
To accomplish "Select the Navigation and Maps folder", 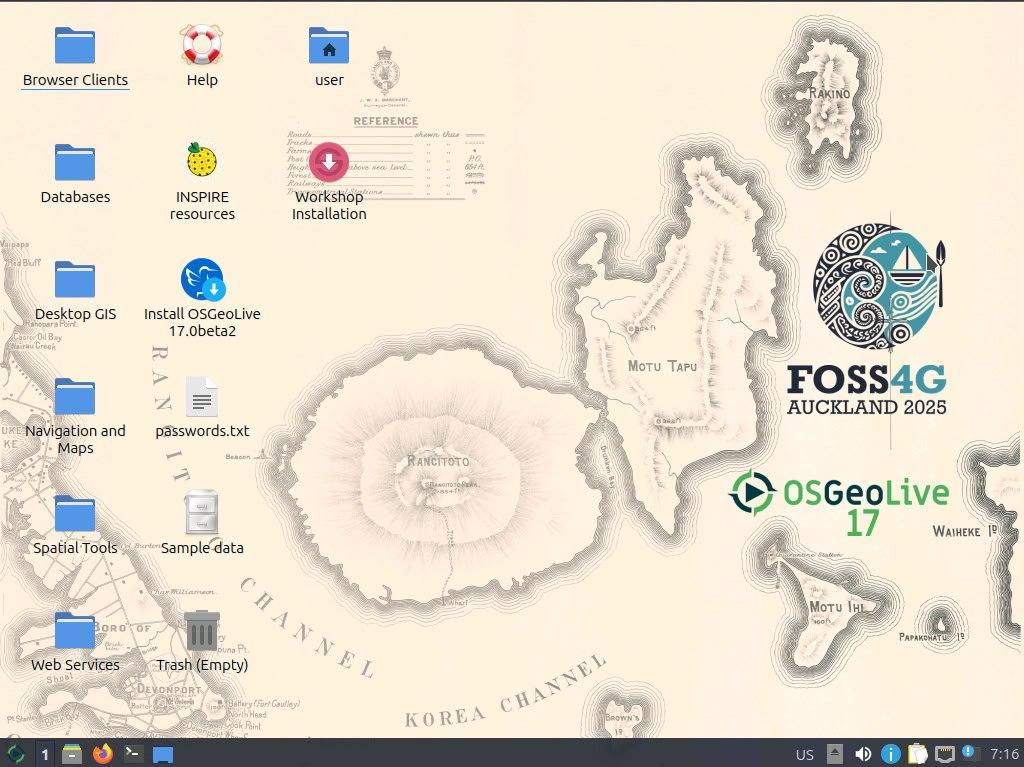I will [75, 398].
